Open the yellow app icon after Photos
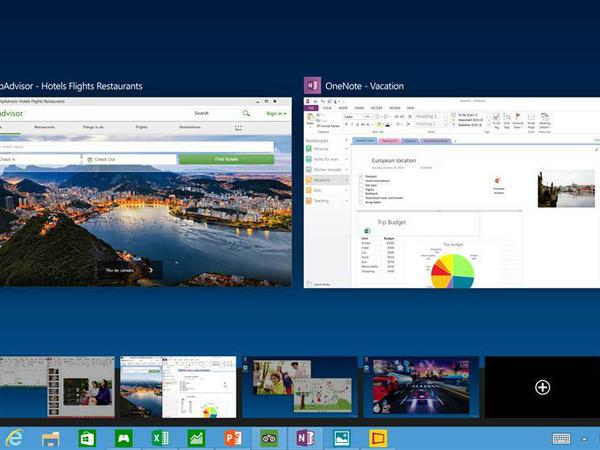The width and height of the screenshot is (600, 450). coord(378,439)
